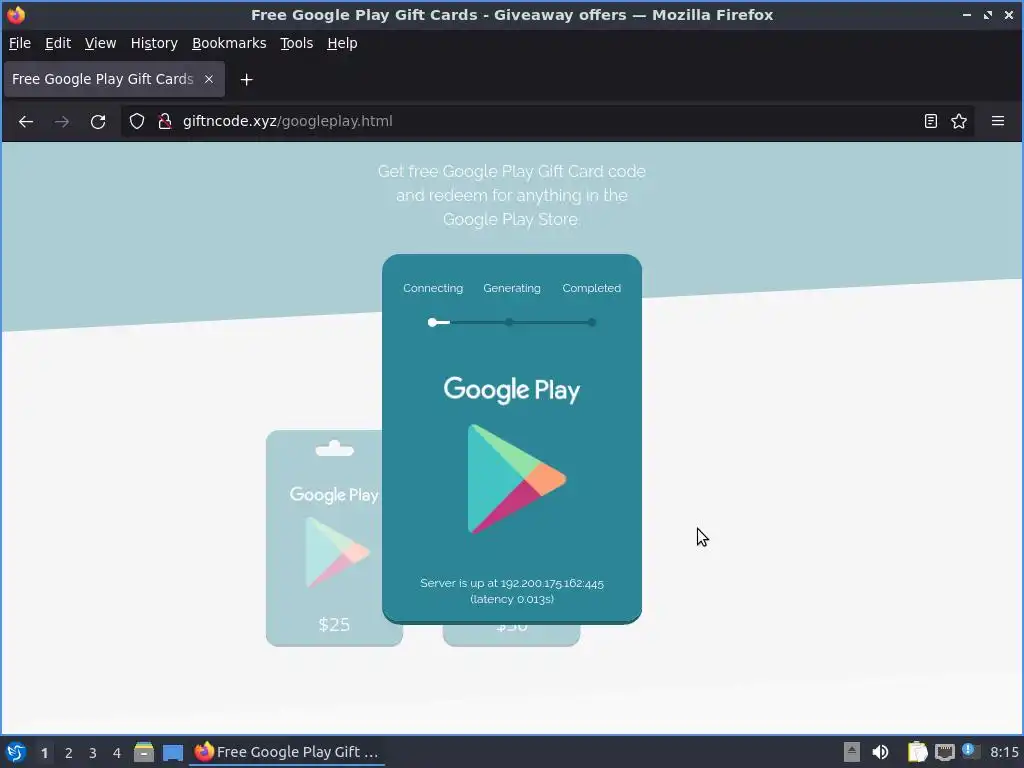Switch to workspace 3
Screen dimensions: 1024x768
[x=93, y=753]
